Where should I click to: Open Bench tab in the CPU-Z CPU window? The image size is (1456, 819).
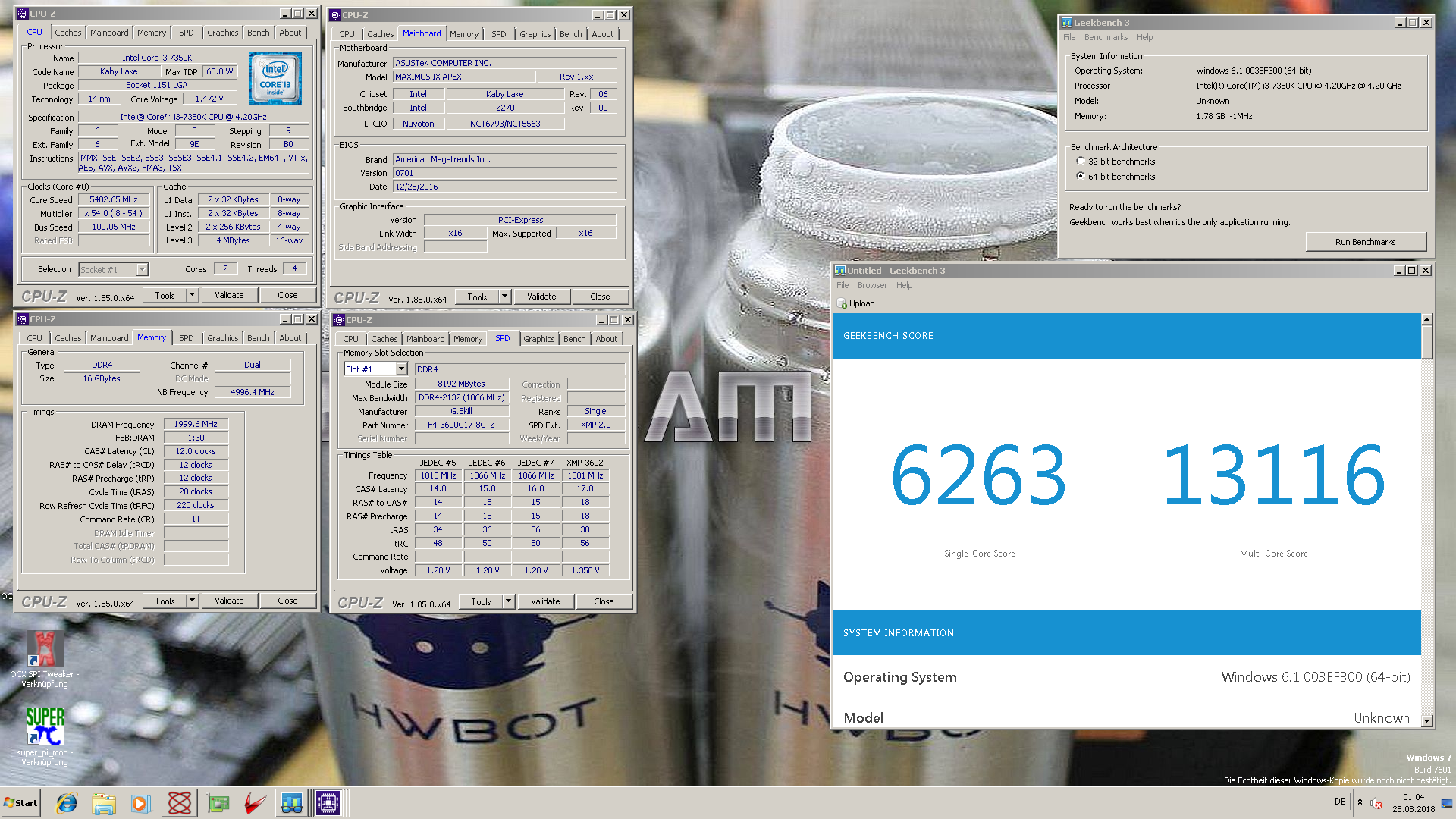(259, 33)
